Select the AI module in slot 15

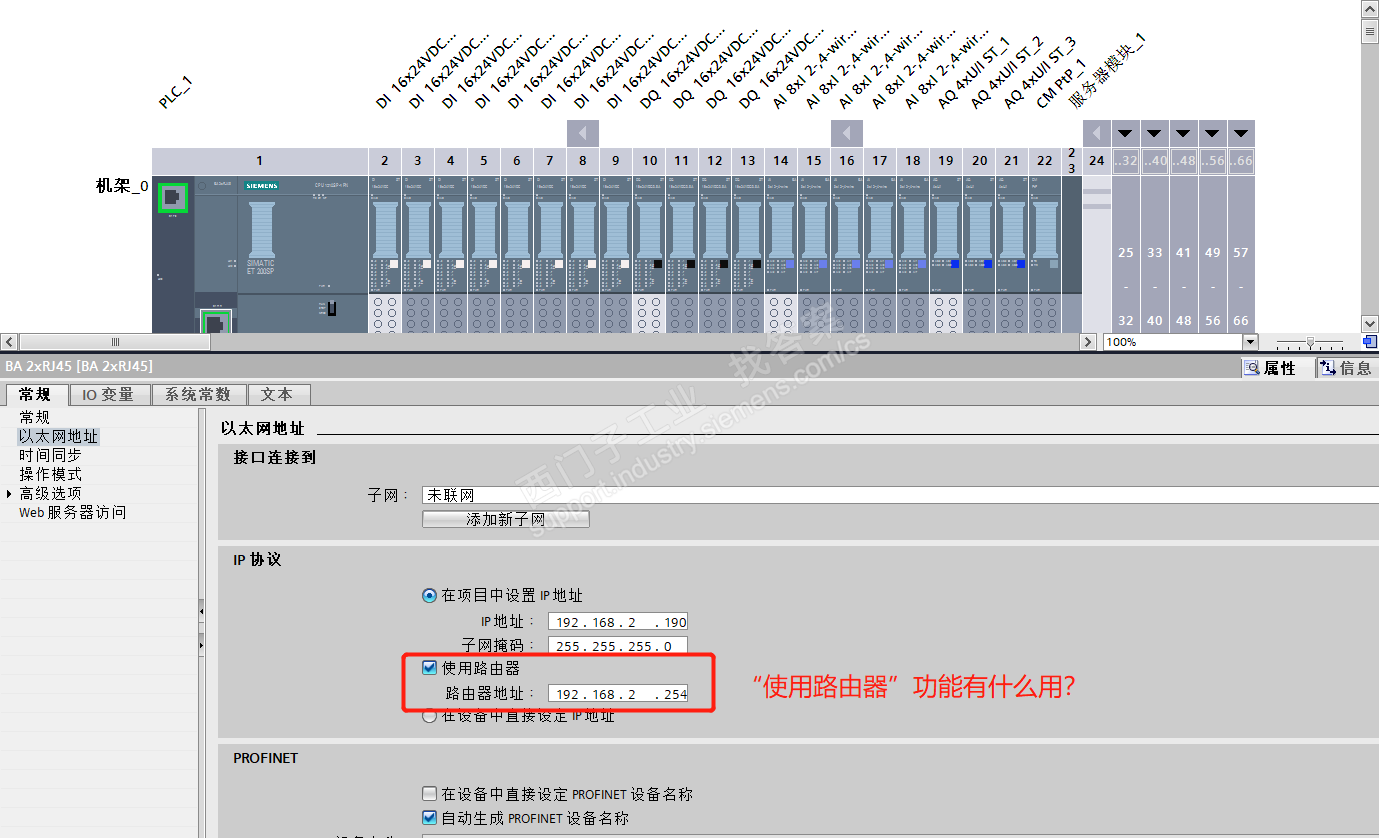click(813, 254)
